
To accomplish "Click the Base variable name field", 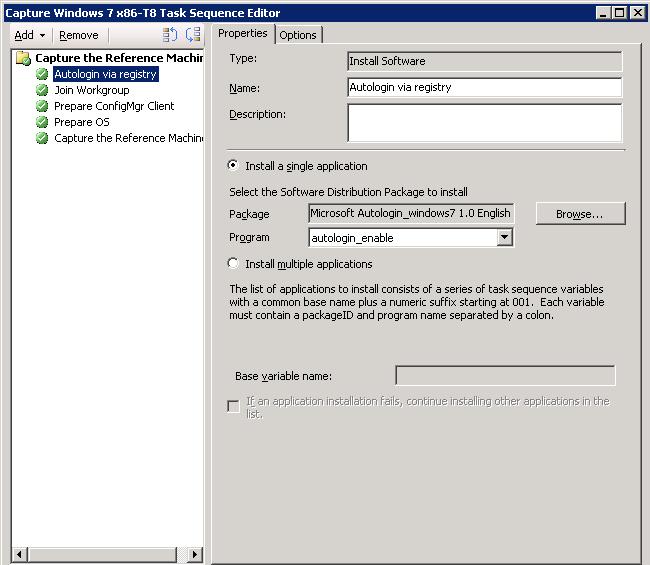I will [x=505, y=376].
